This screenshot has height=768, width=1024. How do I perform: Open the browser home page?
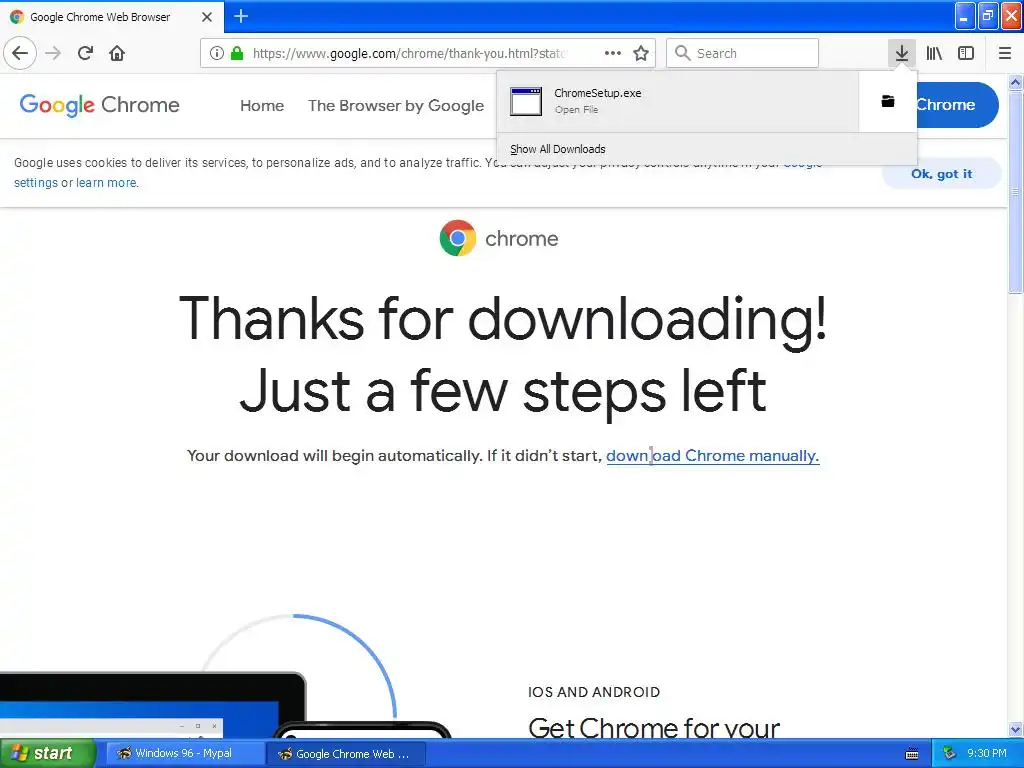pyautogui.click(x=117, y=53)
